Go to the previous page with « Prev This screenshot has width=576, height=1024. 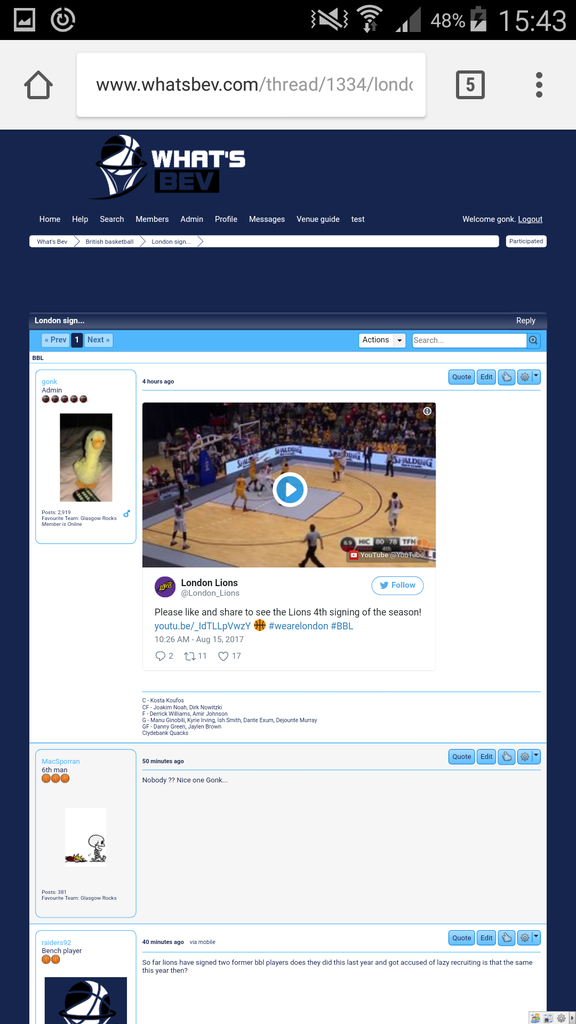(x=56, y=340)
